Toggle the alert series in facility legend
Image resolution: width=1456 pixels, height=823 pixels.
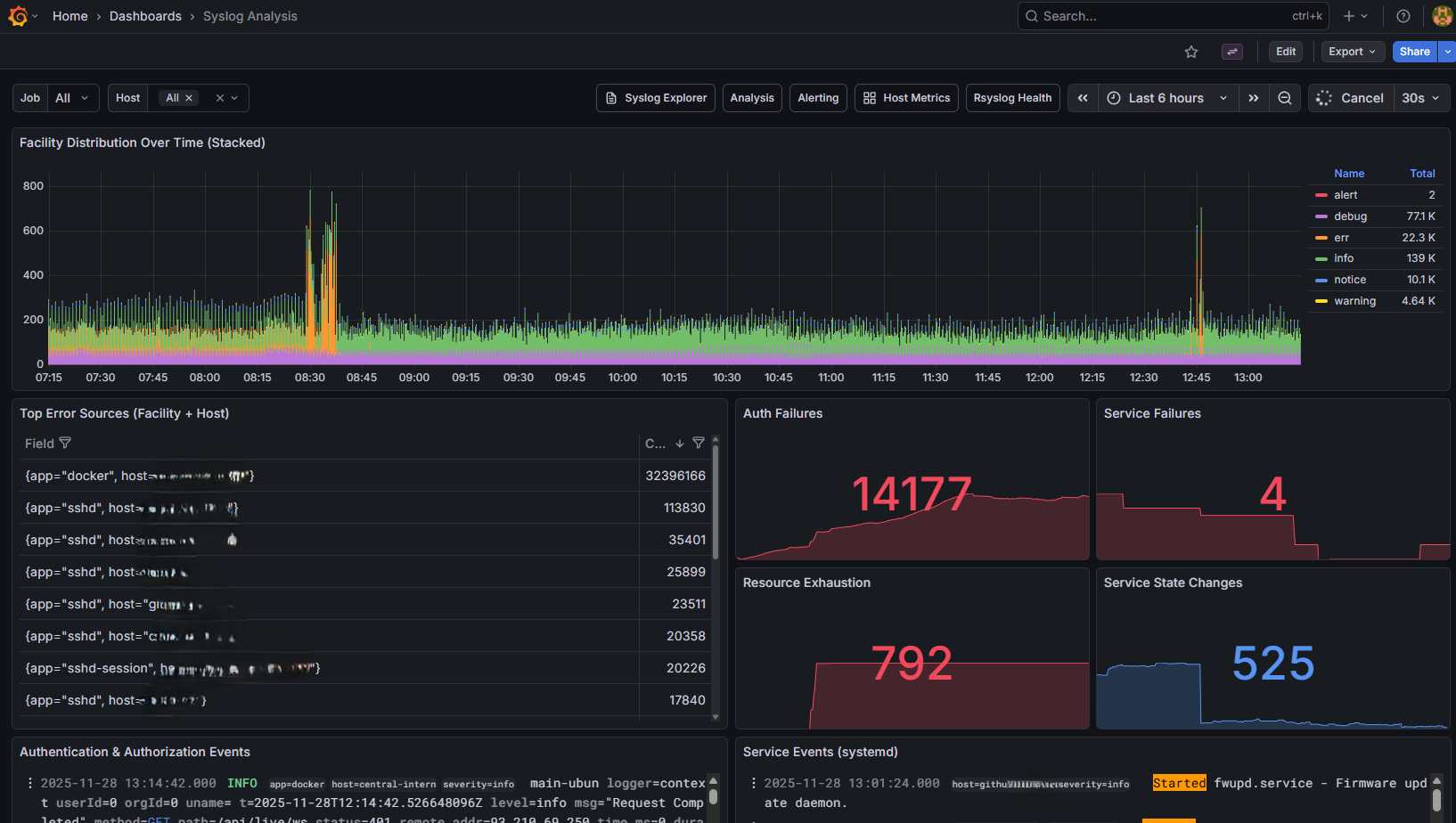pyautogui.click(x=1345, y=194)
